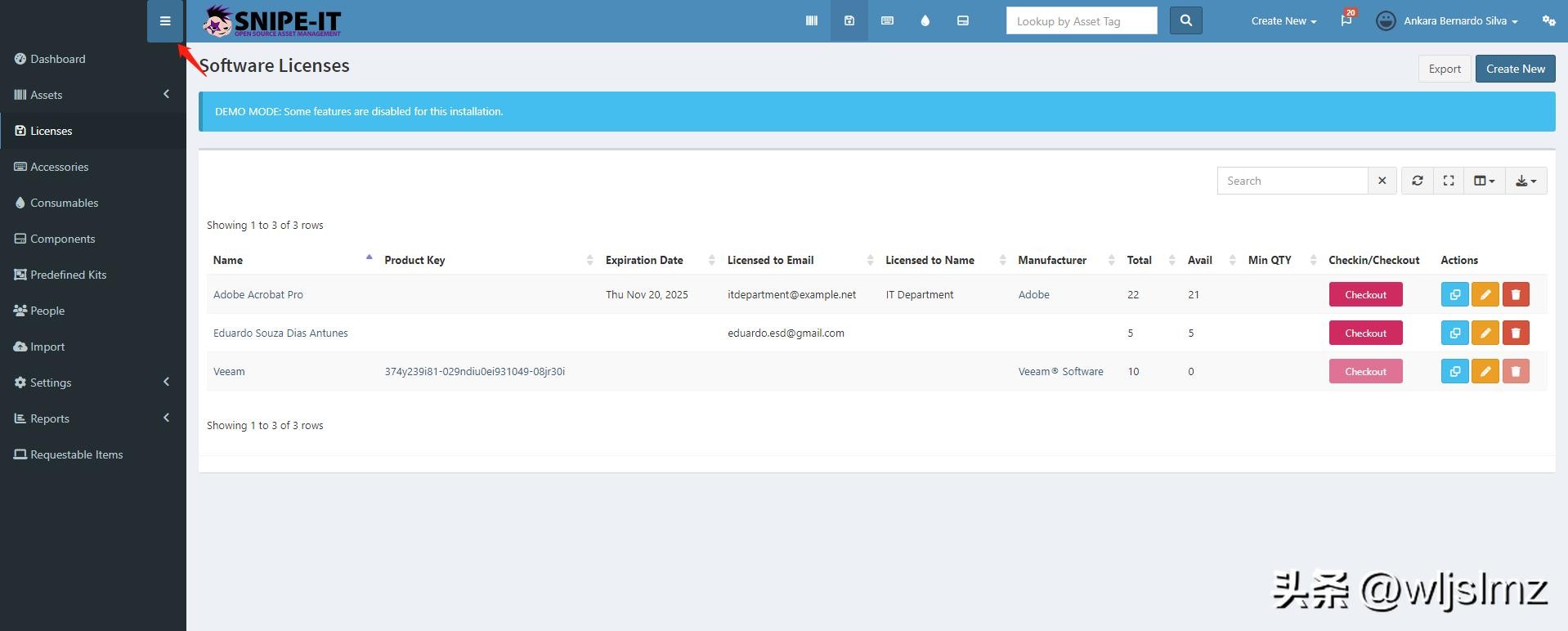Open People from the sidebar

(47, 311)
